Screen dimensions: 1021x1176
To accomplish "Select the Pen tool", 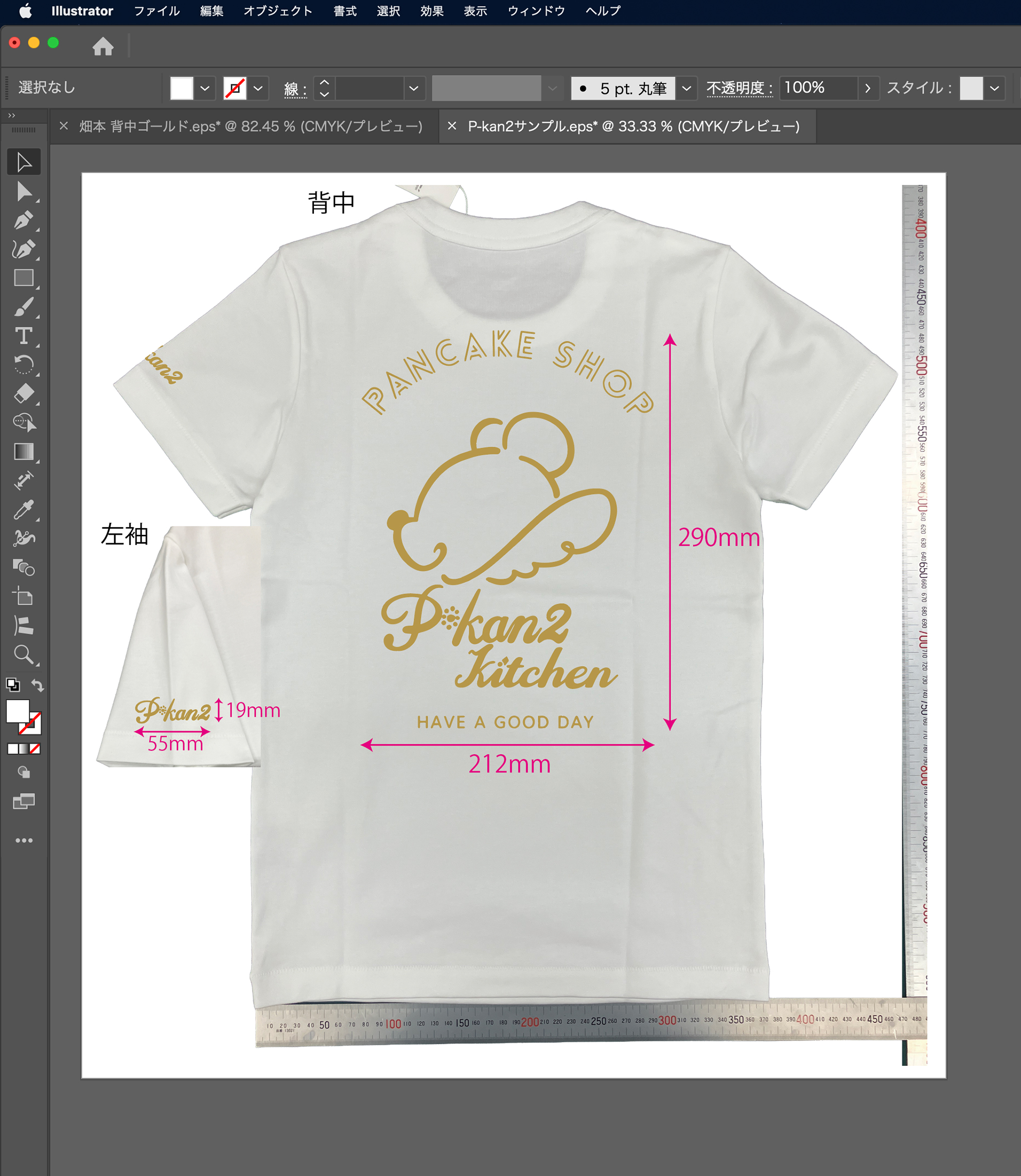I will pyautogui.click(x=24, y=220).
